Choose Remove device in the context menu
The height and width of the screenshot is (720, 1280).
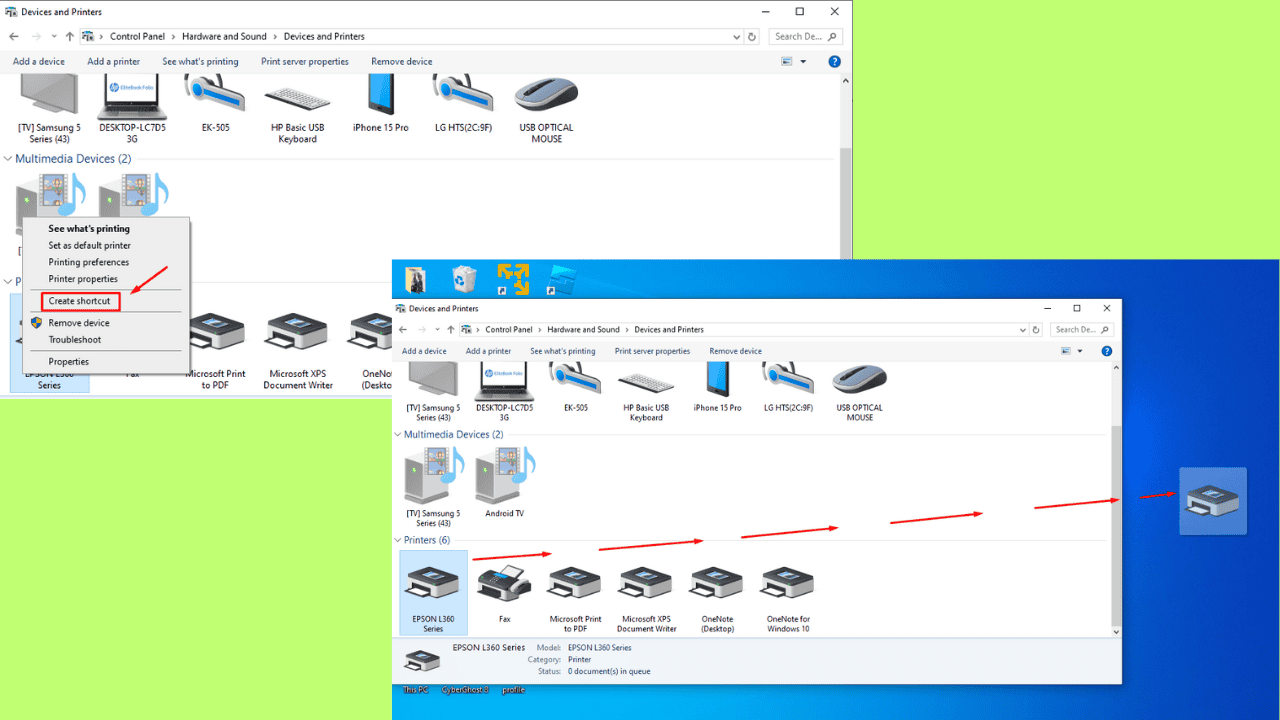click(x=79, y=323)
